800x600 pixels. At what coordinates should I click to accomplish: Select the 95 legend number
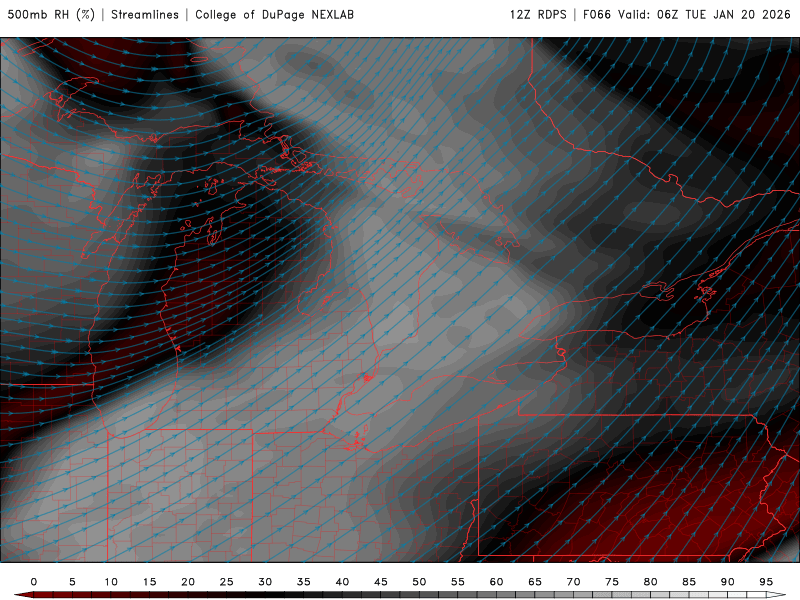[x=766, y=582]
